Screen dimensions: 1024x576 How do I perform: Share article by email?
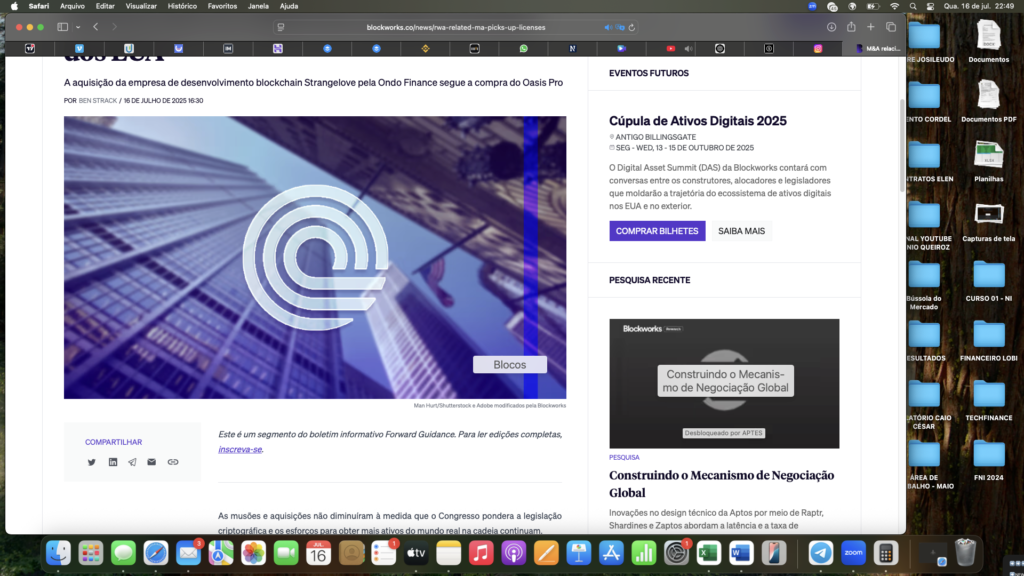[x=152, y=462]
